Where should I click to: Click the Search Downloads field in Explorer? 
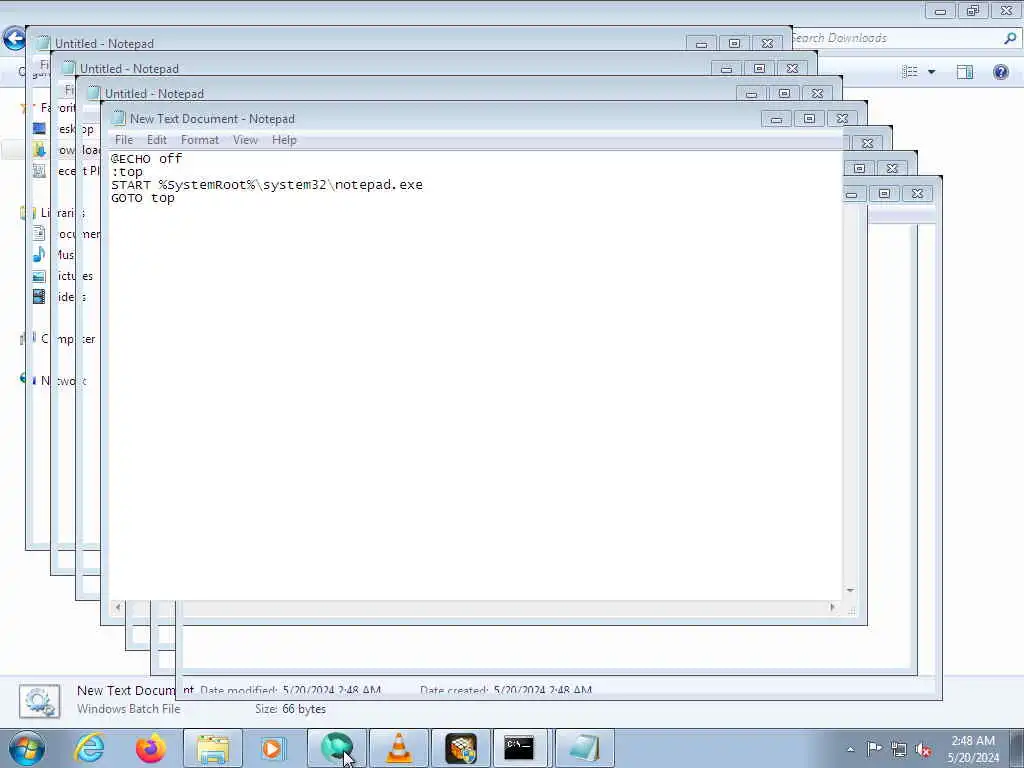pos(895,39)
